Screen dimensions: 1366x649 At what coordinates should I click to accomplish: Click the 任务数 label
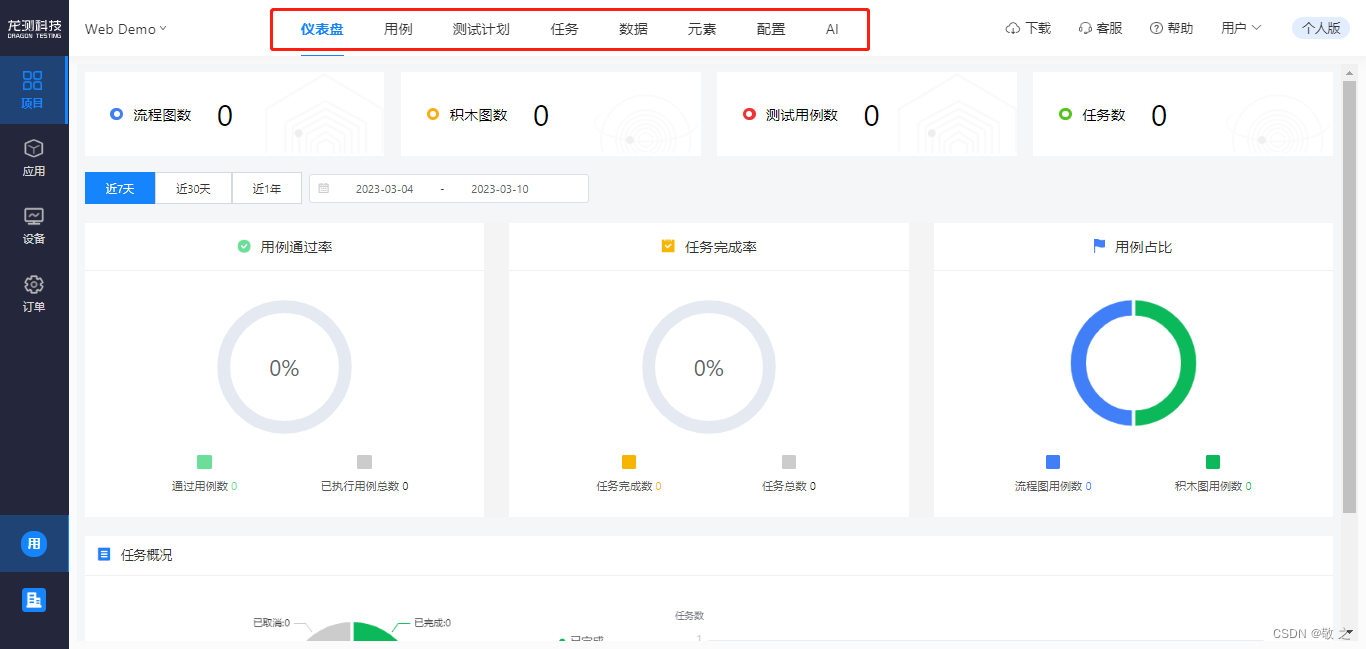coord(1104,115)
